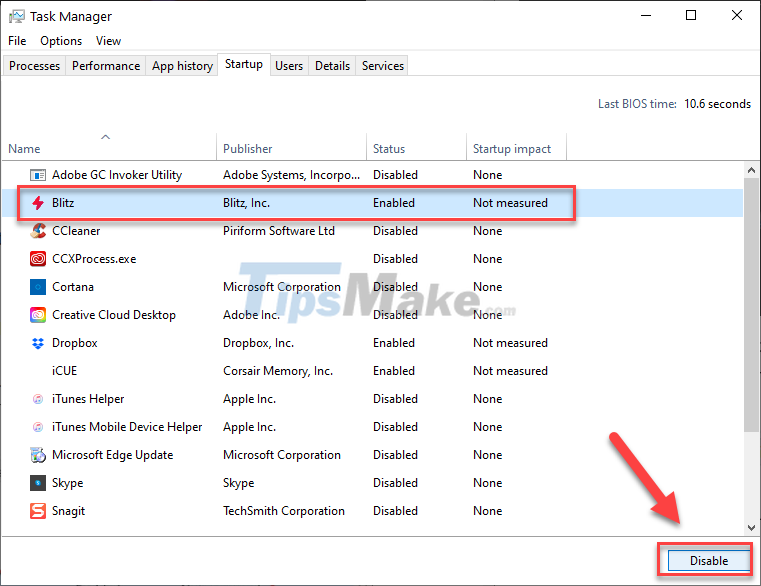Select the iCUE row name
The width and height of the screenshot is (761, 586).
tap(65, 371)
